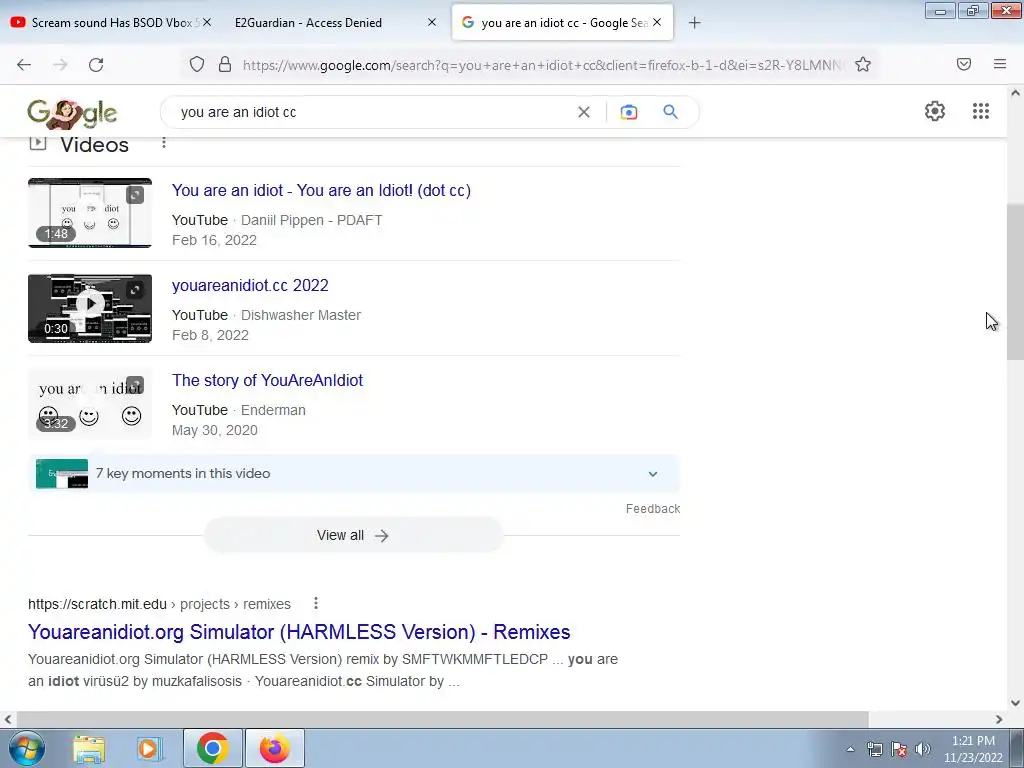Send Feedback on video results
The height and width of the screenshot is (768, 1024).
tap(652, 509)
